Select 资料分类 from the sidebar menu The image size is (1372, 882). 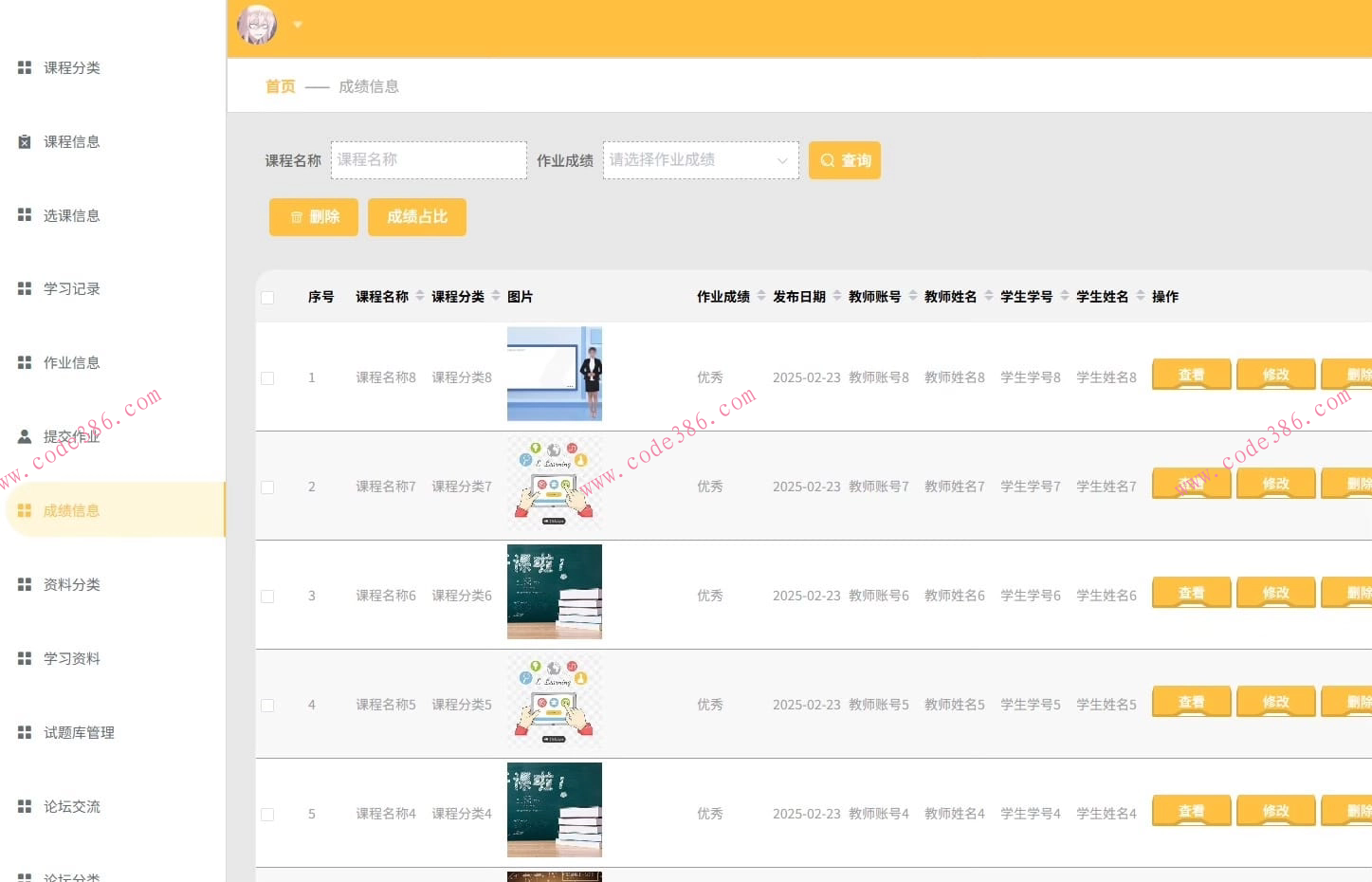point(71,584)
